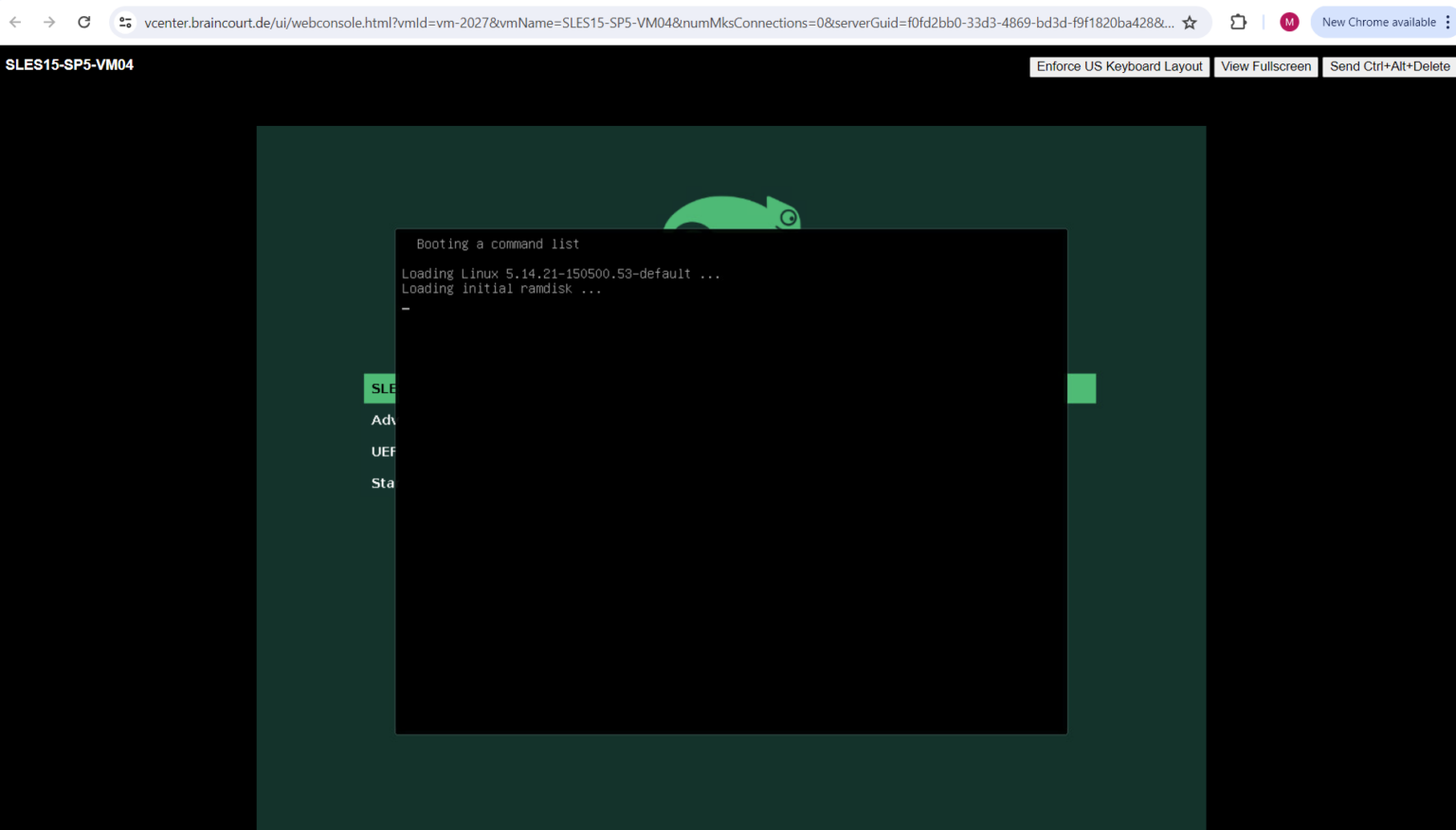Click the browser forward arrow icon
1456x830 pixels.
[49, 21]
